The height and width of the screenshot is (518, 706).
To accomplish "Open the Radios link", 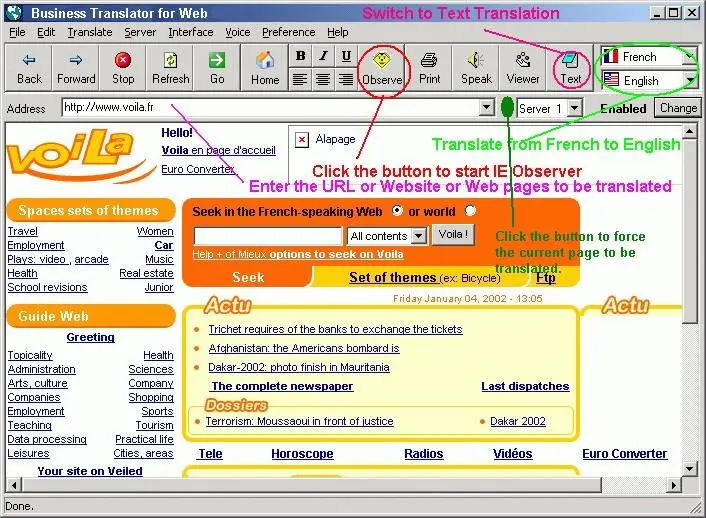I will pos(424,454).
